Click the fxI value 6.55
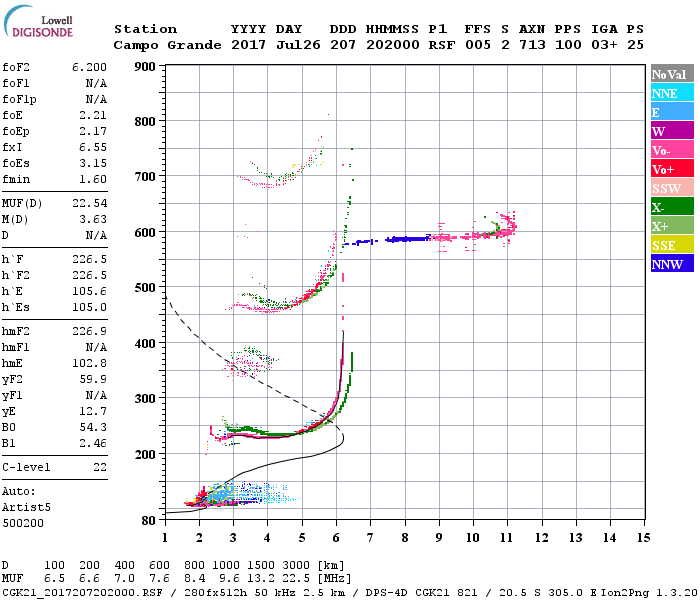Viewport: 700px width, 600px height. (93, 147)
